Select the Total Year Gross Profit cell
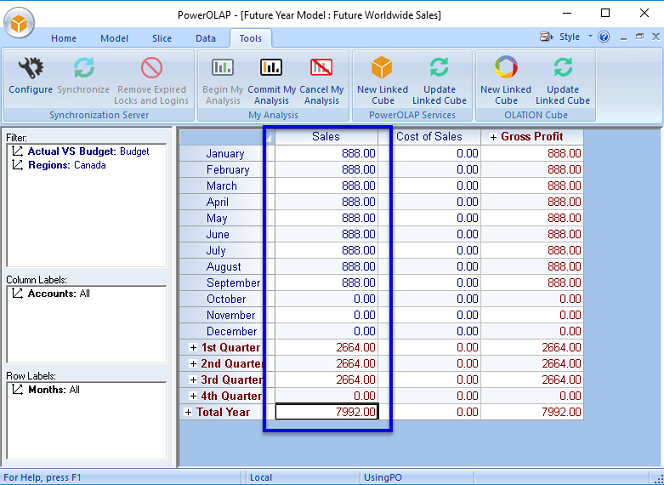 click(x=532, y=412)
